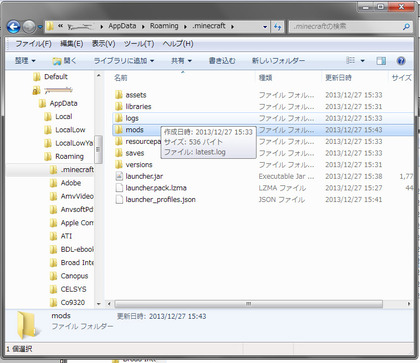Click the JSON ファイル type cell

[282, 200]
